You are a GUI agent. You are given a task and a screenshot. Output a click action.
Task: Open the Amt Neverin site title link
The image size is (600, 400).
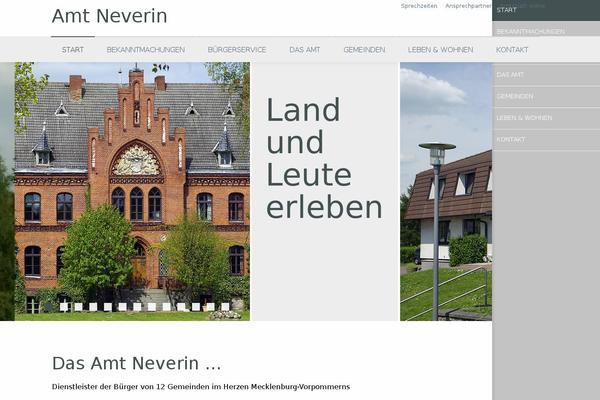click(x=109, y=16)
